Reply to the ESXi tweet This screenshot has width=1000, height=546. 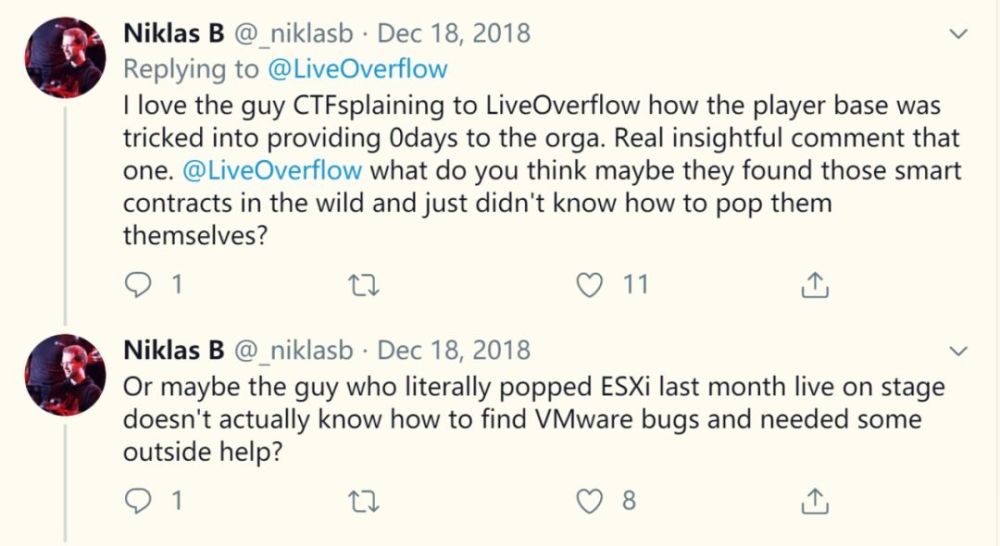[x=137, y=500]
